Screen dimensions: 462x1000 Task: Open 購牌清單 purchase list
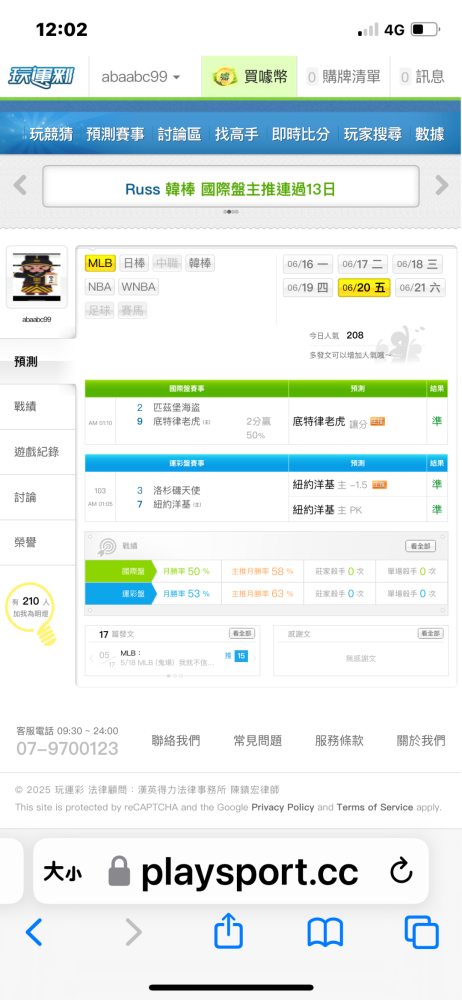pos(343,77)
